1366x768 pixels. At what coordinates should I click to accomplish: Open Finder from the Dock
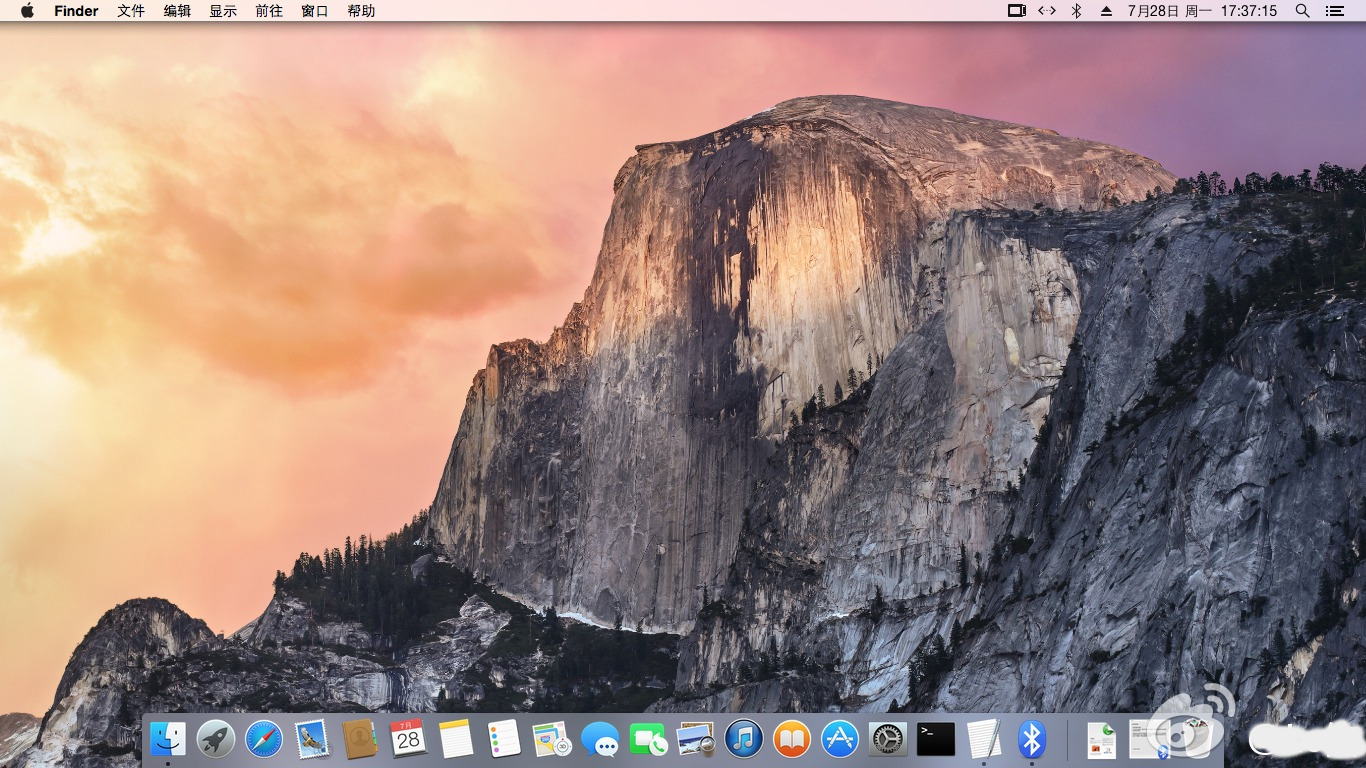168,740
